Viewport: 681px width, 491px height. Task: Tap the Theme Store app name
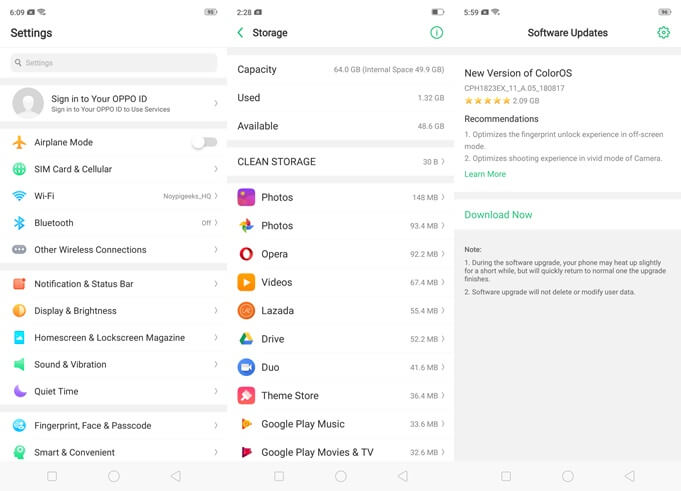click(290, 395)
